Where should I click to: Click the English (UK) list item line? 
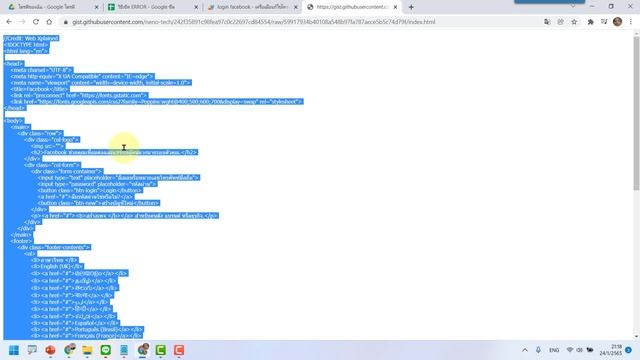coord(57,267)
